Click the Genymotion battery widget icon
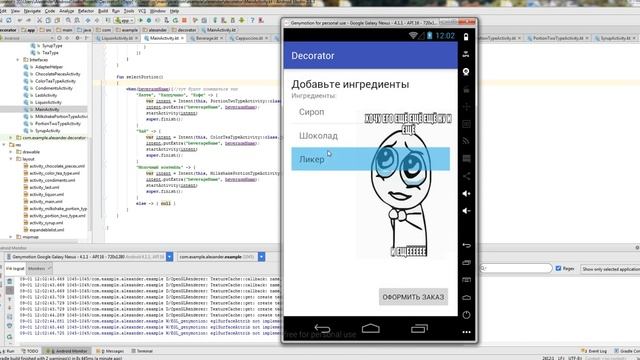Viewport: 640px width, 360px height. pyautogui.click(x=466, y=37)
